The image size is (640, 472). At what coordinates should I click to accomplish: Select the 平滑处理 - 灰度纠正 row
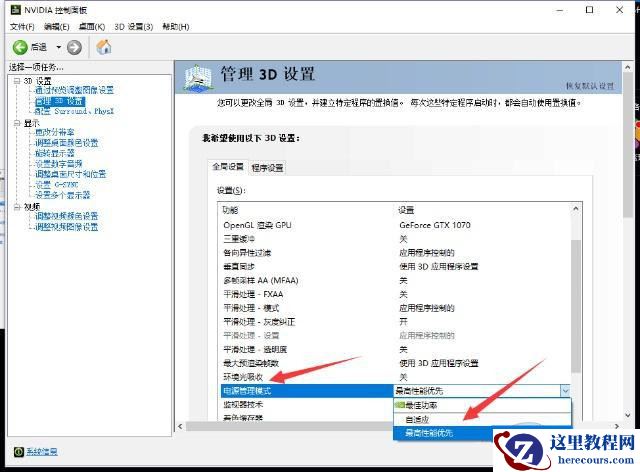coord(396,322)
